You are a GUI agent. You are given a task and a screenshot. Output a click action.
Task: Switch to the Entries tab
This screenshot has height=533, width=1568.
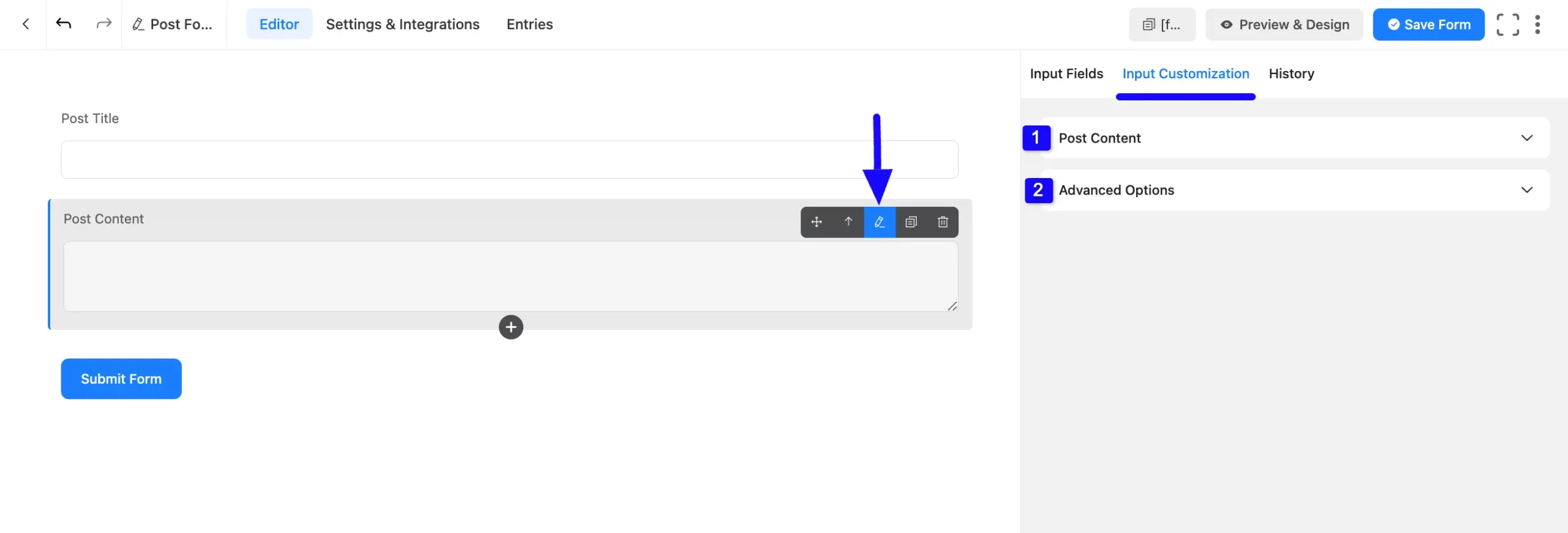(x=529, y=24)
